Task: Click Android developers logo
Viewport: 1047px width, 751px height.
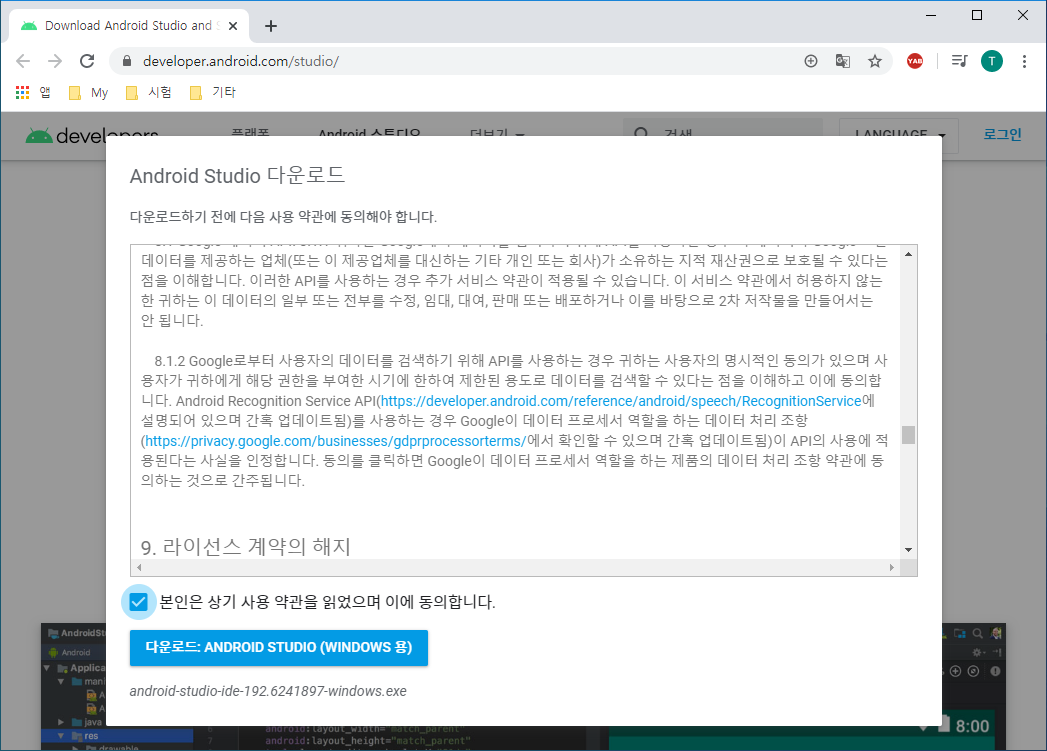Action: [92, 136]
